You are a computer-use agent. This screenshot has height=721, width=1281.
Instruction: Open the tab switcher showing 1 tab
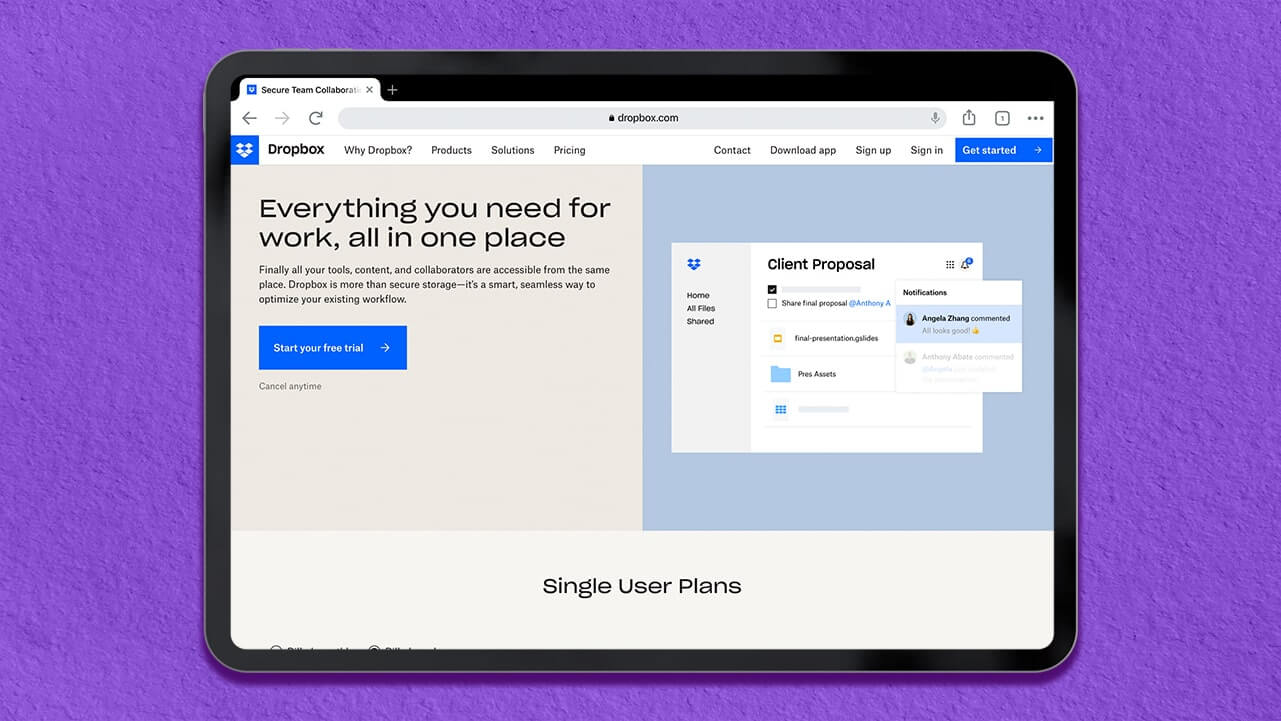(1002, 118)
